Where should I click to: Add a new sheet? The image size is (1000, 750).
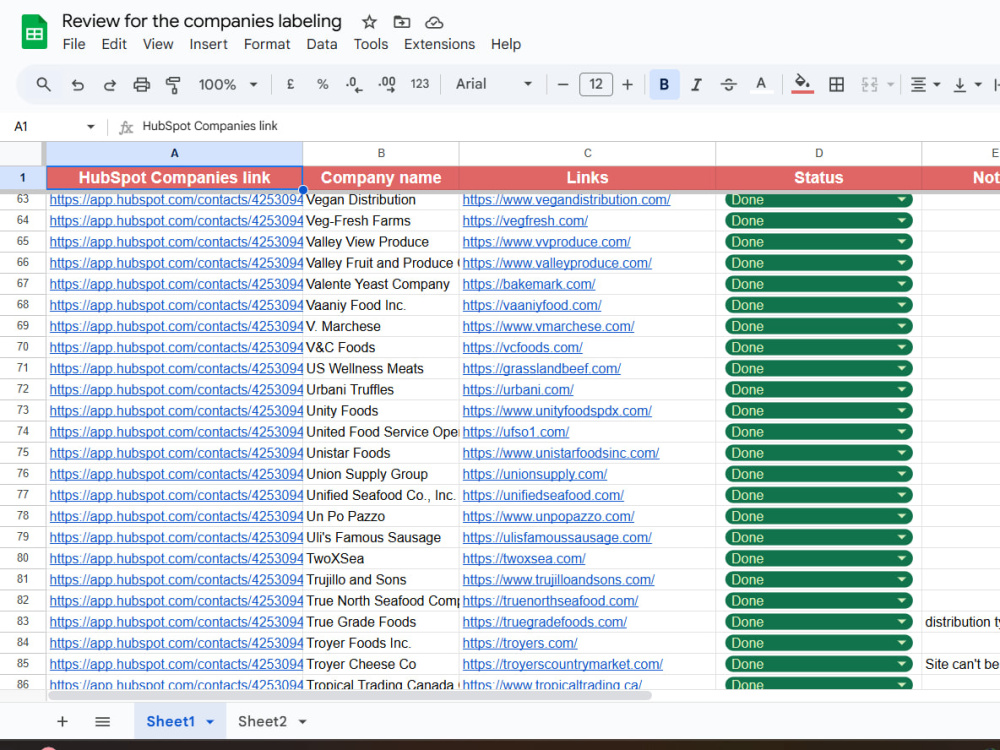point(62,721)
